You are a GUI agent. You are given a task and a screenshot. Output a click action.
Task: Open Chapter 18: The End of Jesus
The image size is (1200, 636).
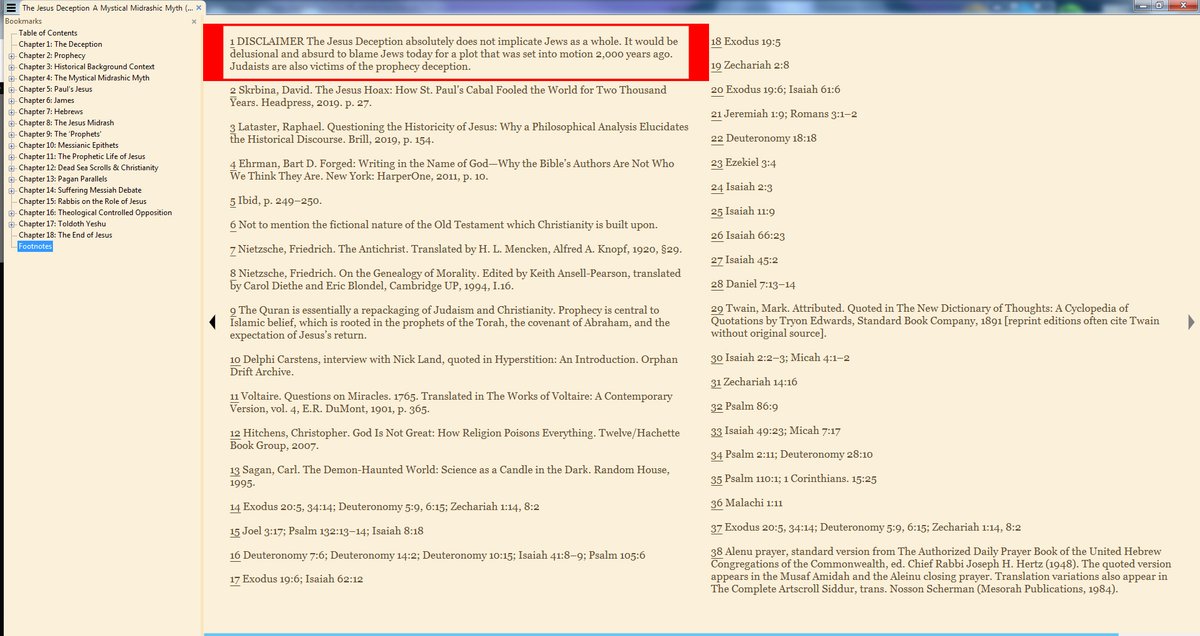click(65, 235)
